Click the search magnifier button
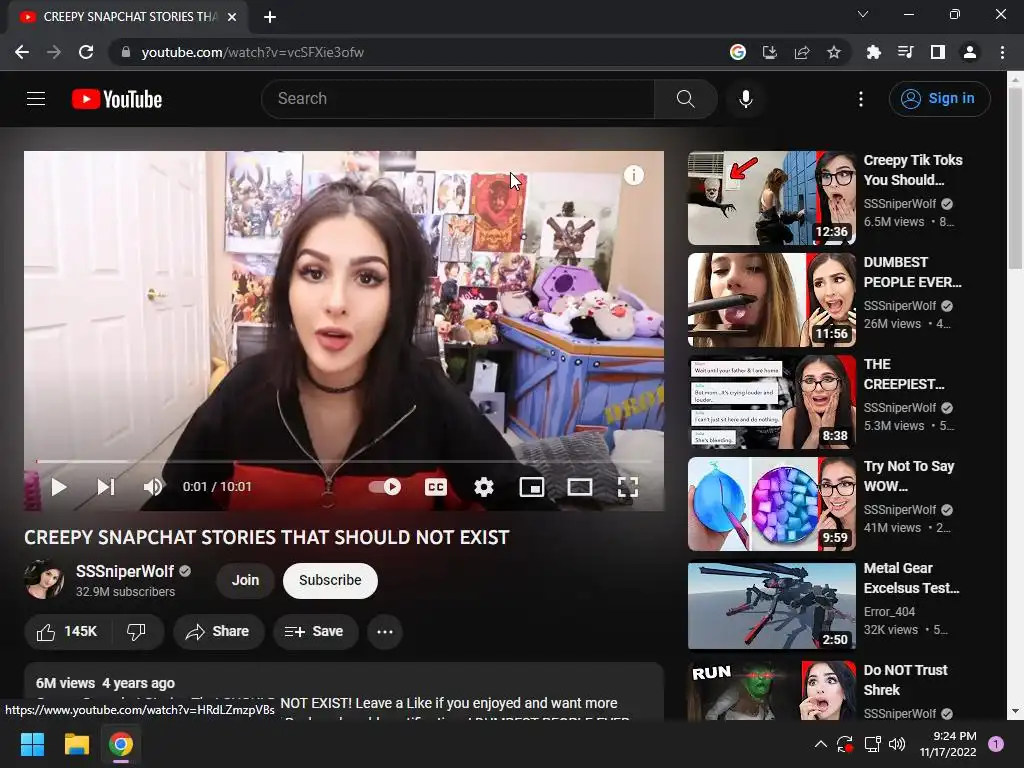The width and height of the screenshot is (1024, 768). click(685, 99)
